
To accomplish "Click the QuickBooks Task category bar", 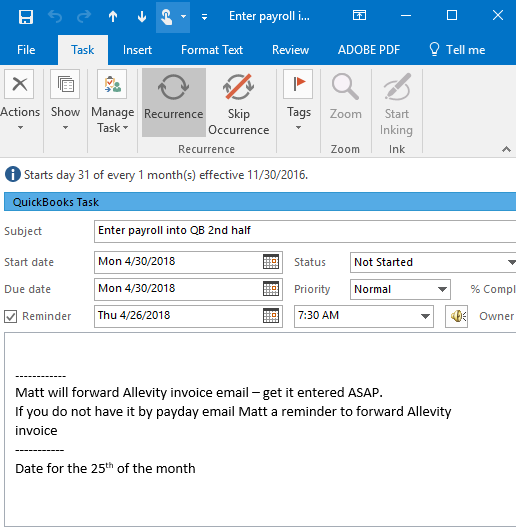I will 260,202.
